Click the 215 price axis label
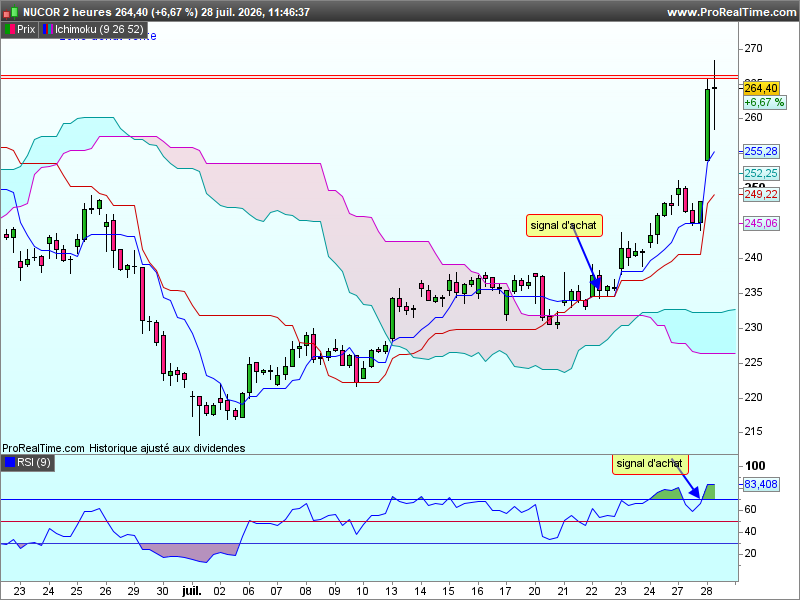Screen dimensions: 800x600 pyautogui.click(x=753, y=432)
